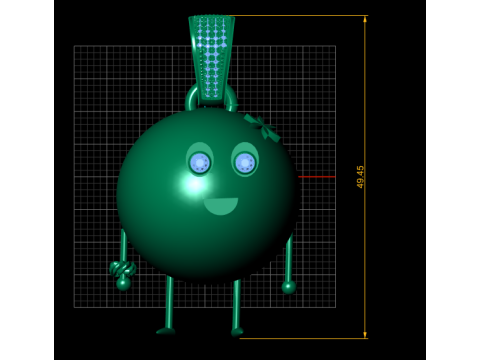Select the rope bracelet on the arm

point(123,268)
